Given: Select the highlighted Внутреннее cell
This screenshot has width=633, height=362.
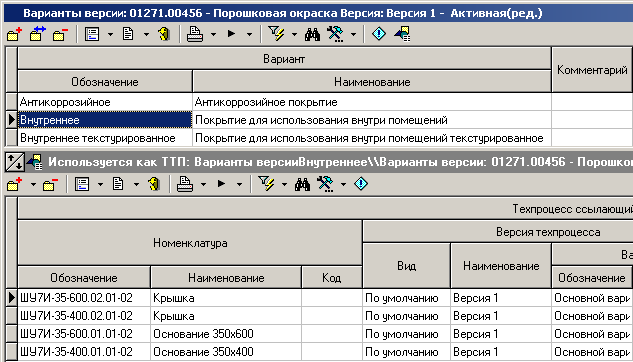Looking at the screenshot, I should [x=105, y=120].
